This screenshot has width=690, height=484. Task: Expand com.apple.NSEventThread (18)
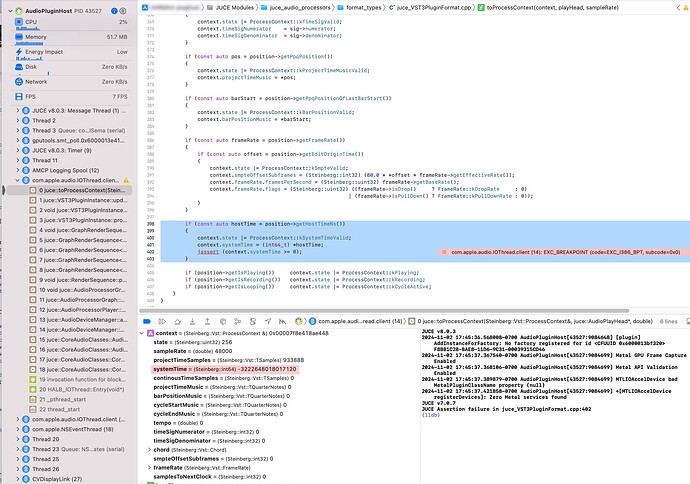tap(18, 429)
